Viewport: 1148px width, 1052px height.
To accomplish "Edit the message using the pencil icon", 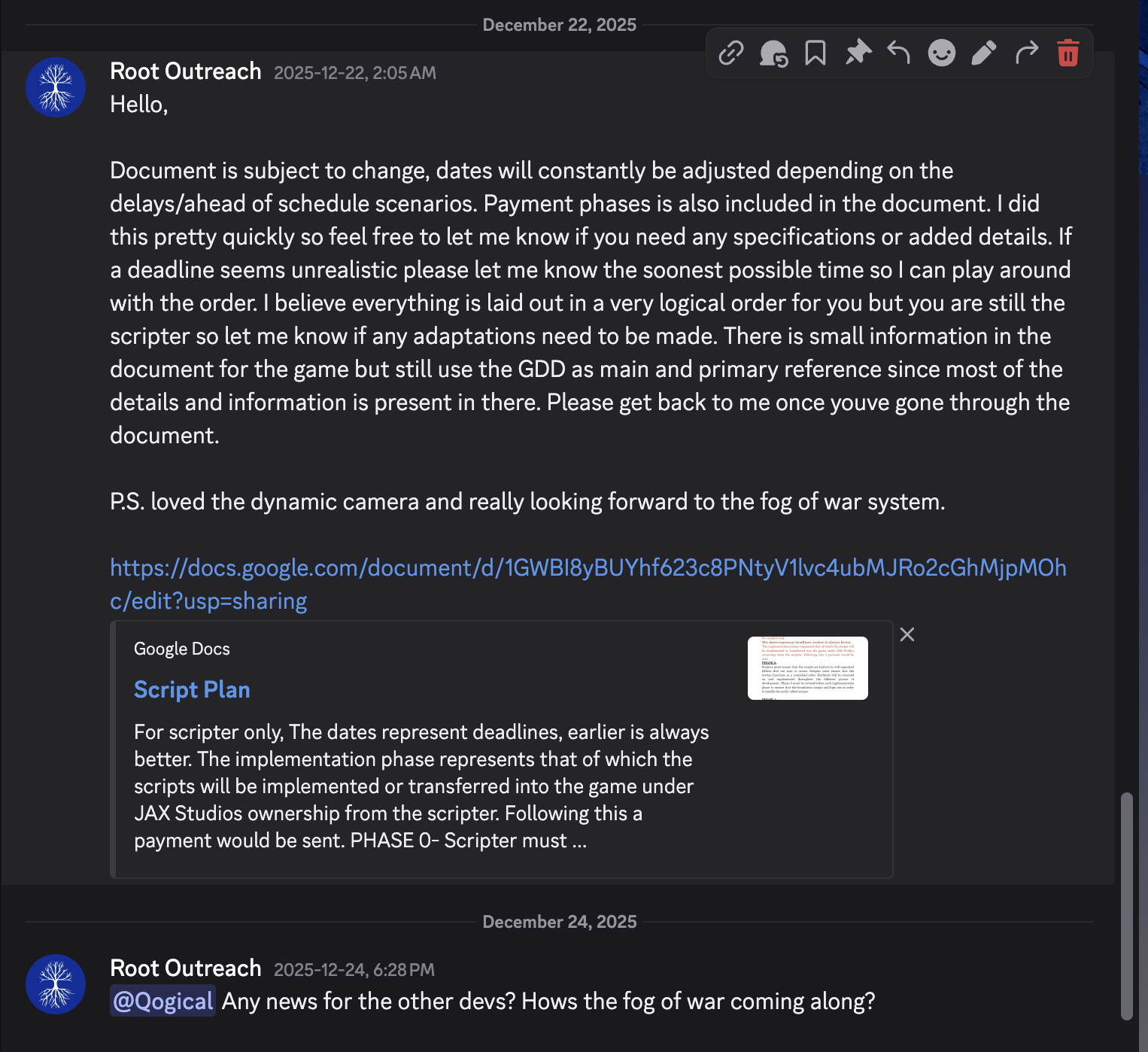I will click(983, 53).
